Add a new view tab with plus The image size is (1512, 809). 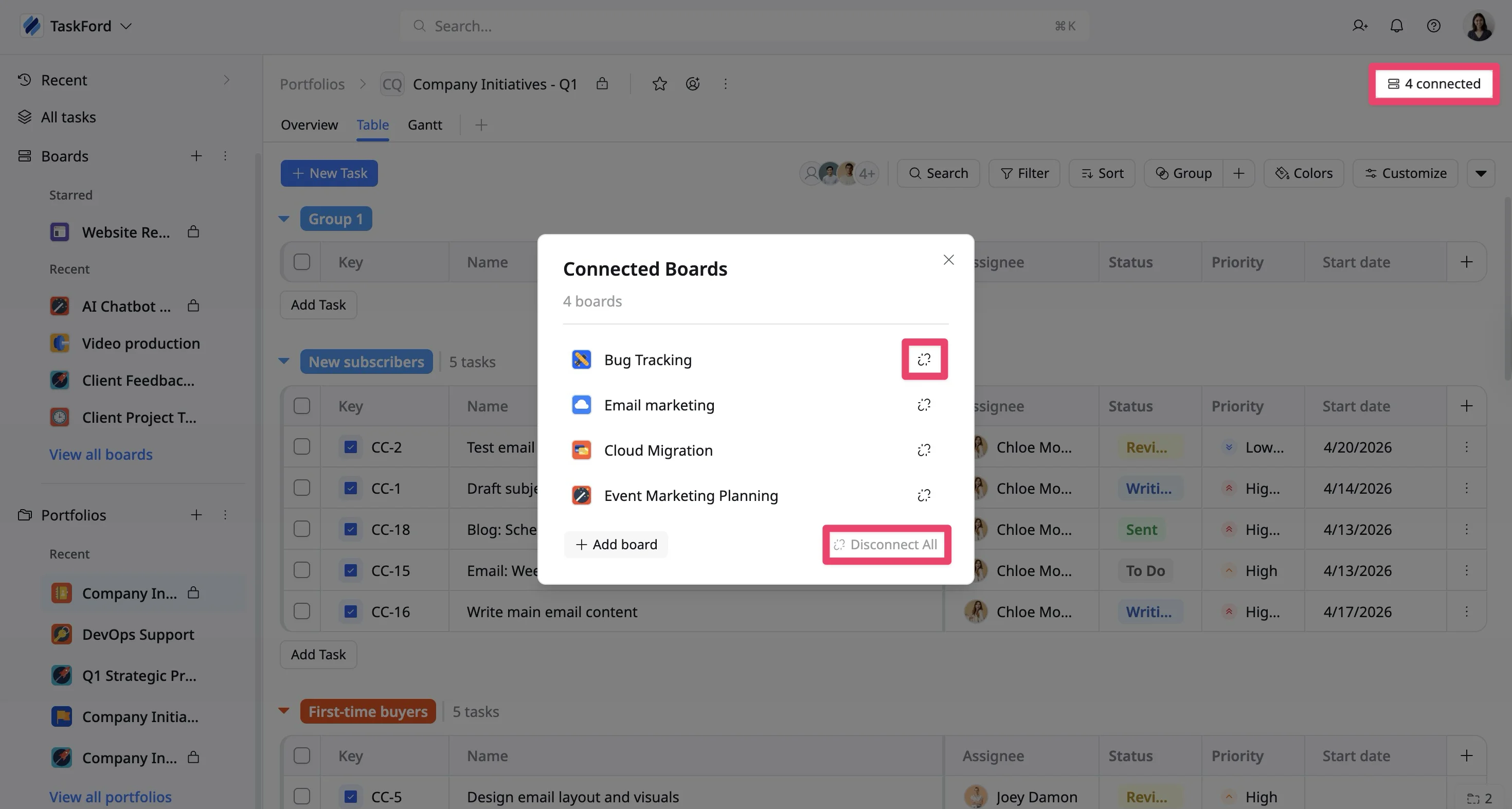pyautogui.click(x=481, y=125)
